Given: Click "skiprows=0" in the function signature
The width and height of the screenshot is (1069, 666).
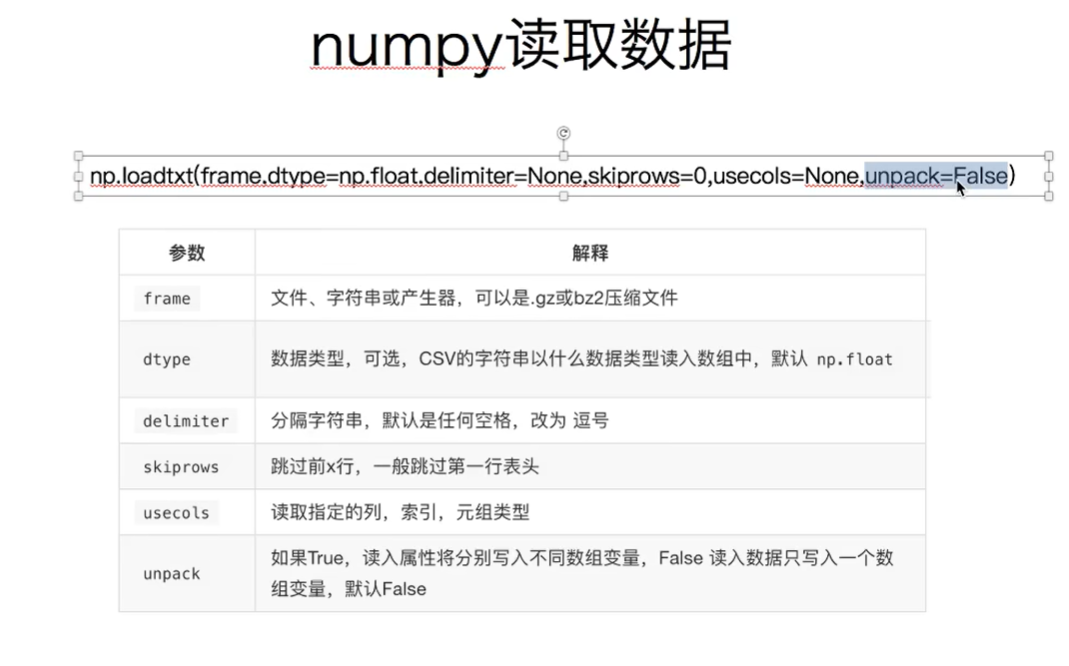Looking at the screenshot, I should coord(646,176).
